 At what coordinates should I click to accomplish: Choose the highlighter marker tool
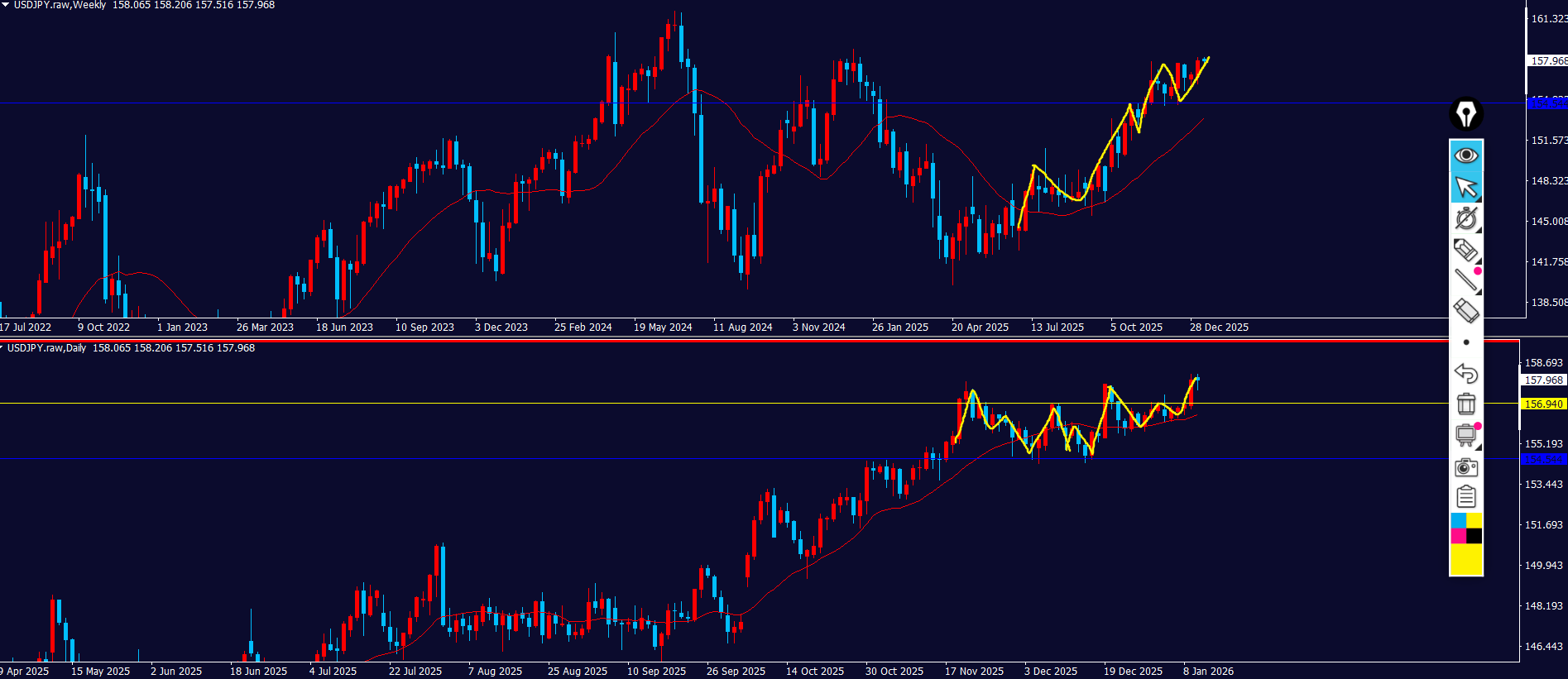coord(1465,250)
